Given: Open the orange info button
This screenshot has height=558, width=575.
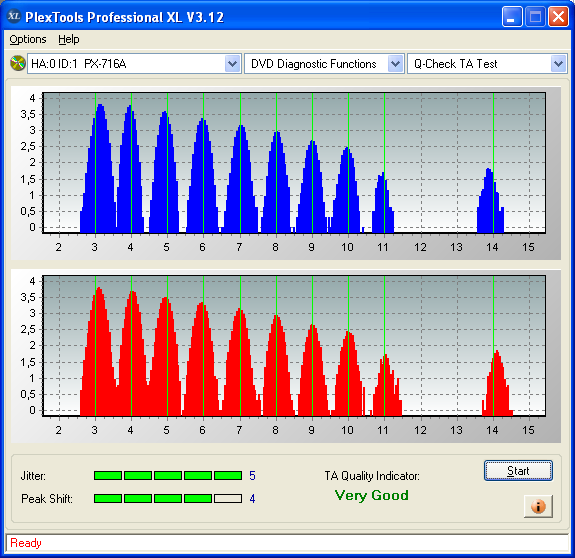Looking at the screenshot, I should point(538,506).
